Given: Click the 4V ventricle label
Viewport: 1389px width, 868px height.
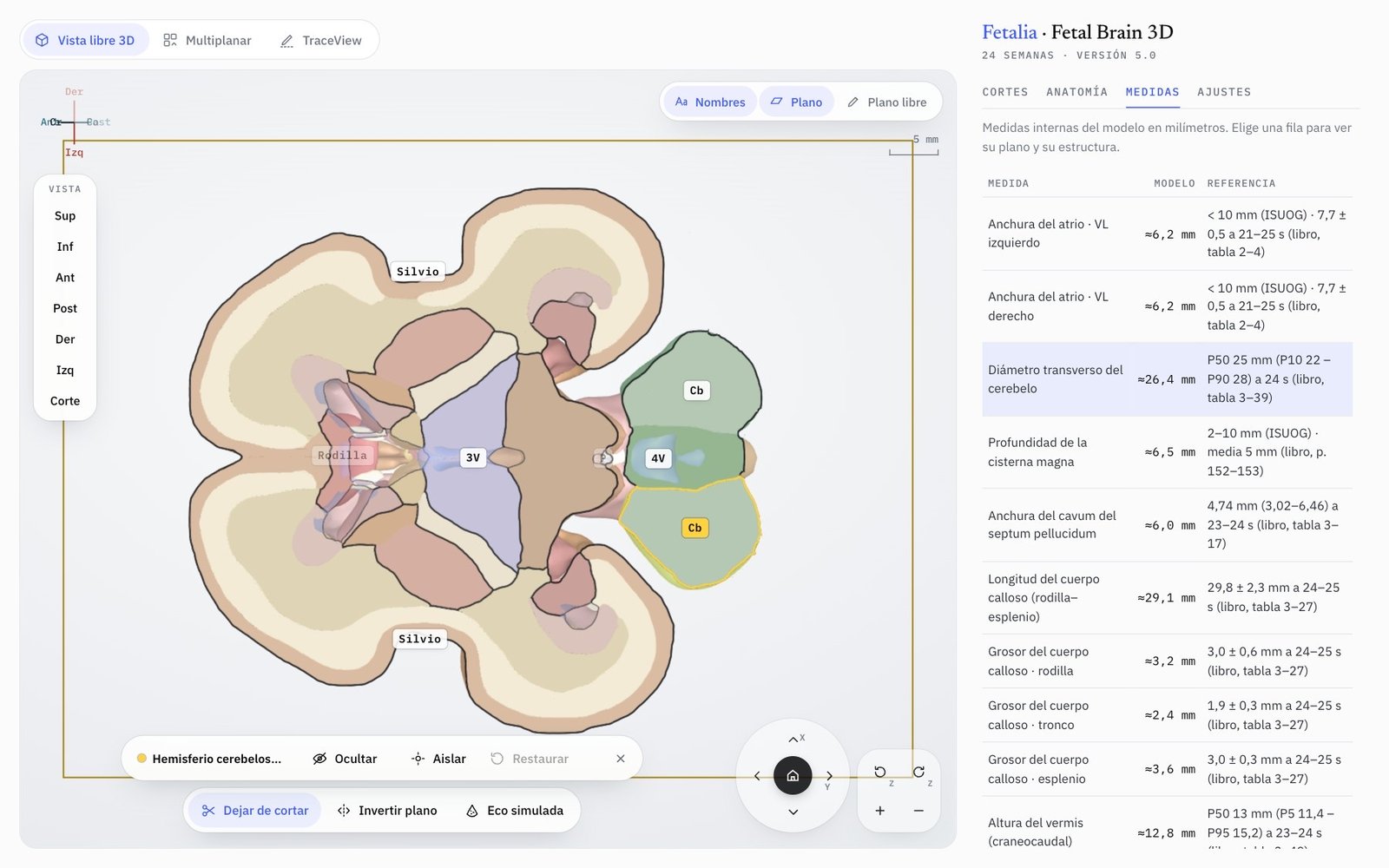Looking at the screenshot, I should coord(658,458).
